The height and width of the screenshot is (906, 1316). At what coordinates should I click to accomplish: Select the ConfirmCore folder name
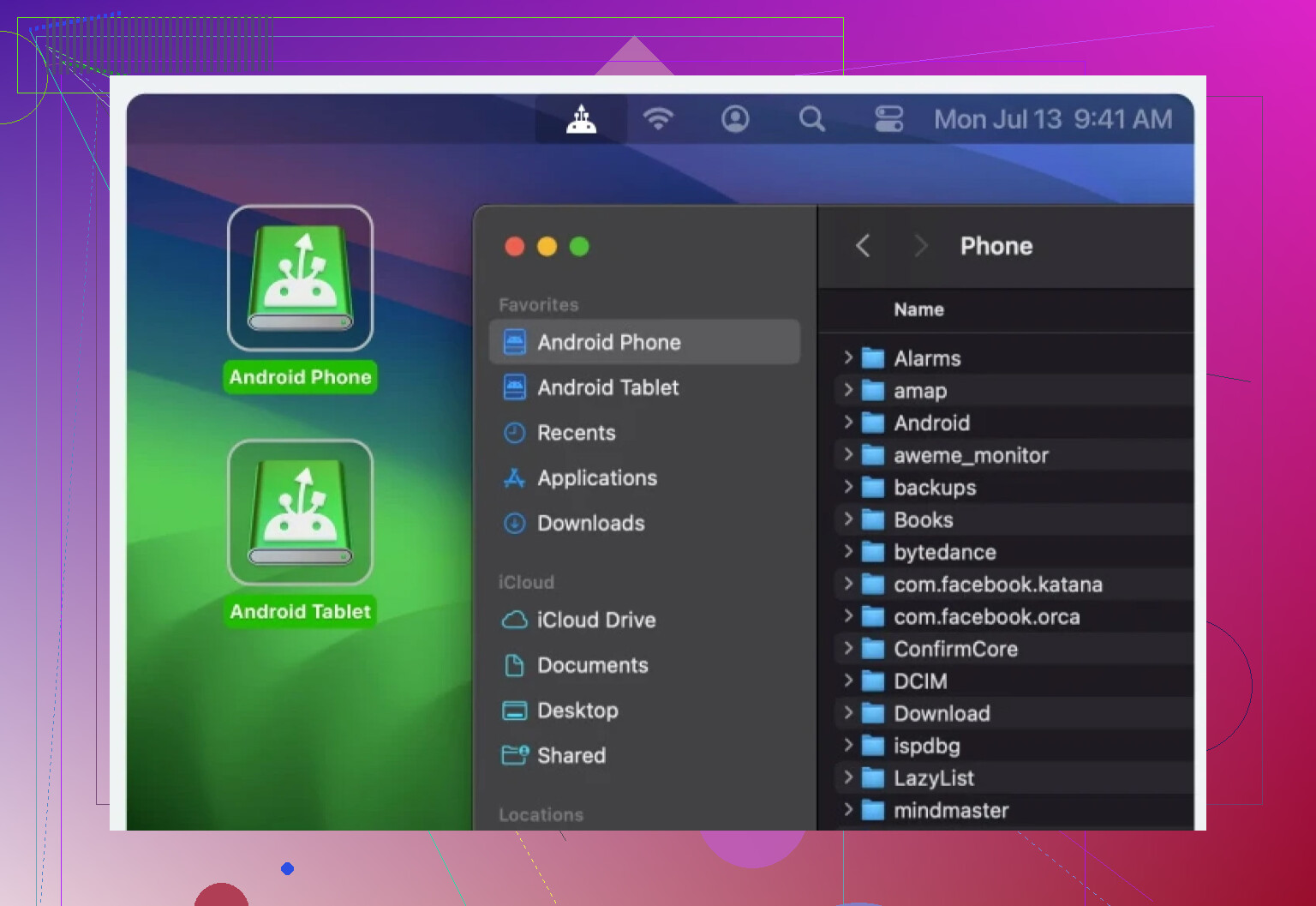tap(955, 649)
